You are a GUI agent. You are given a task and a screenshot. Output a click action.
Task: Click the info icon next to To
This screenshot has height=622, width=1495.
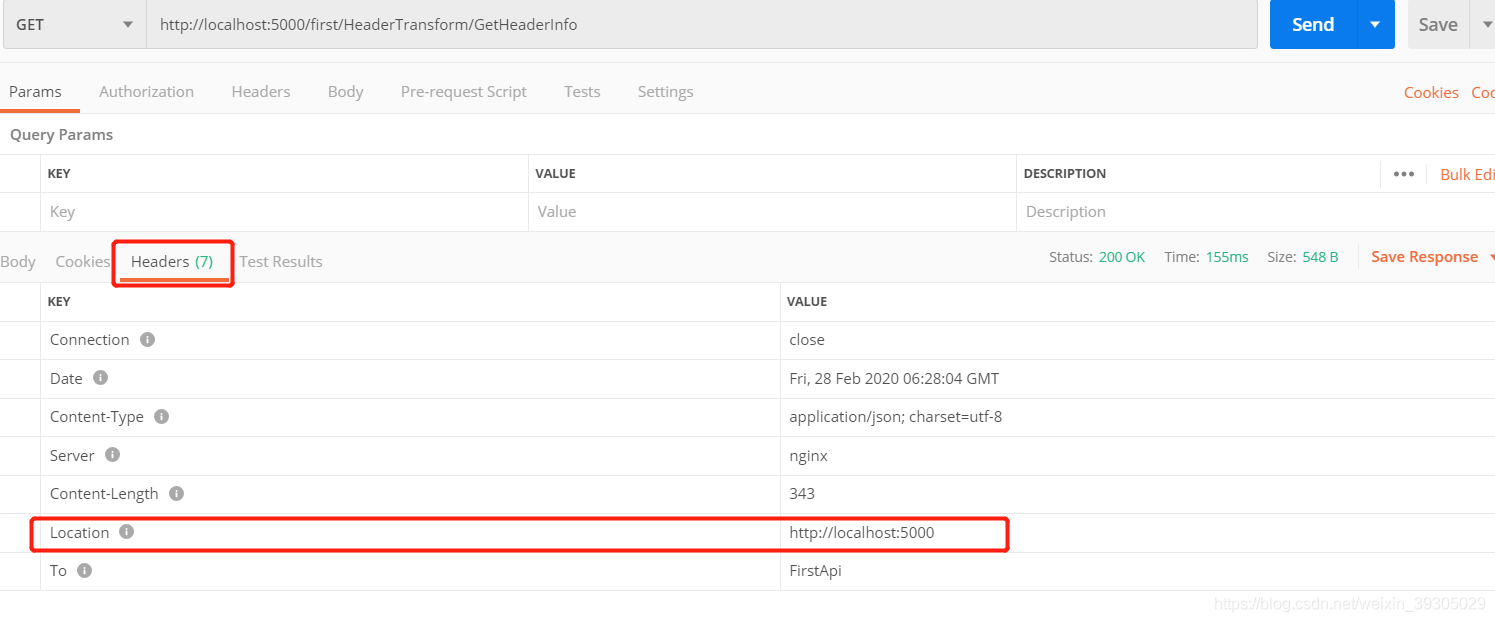[84, 571]
